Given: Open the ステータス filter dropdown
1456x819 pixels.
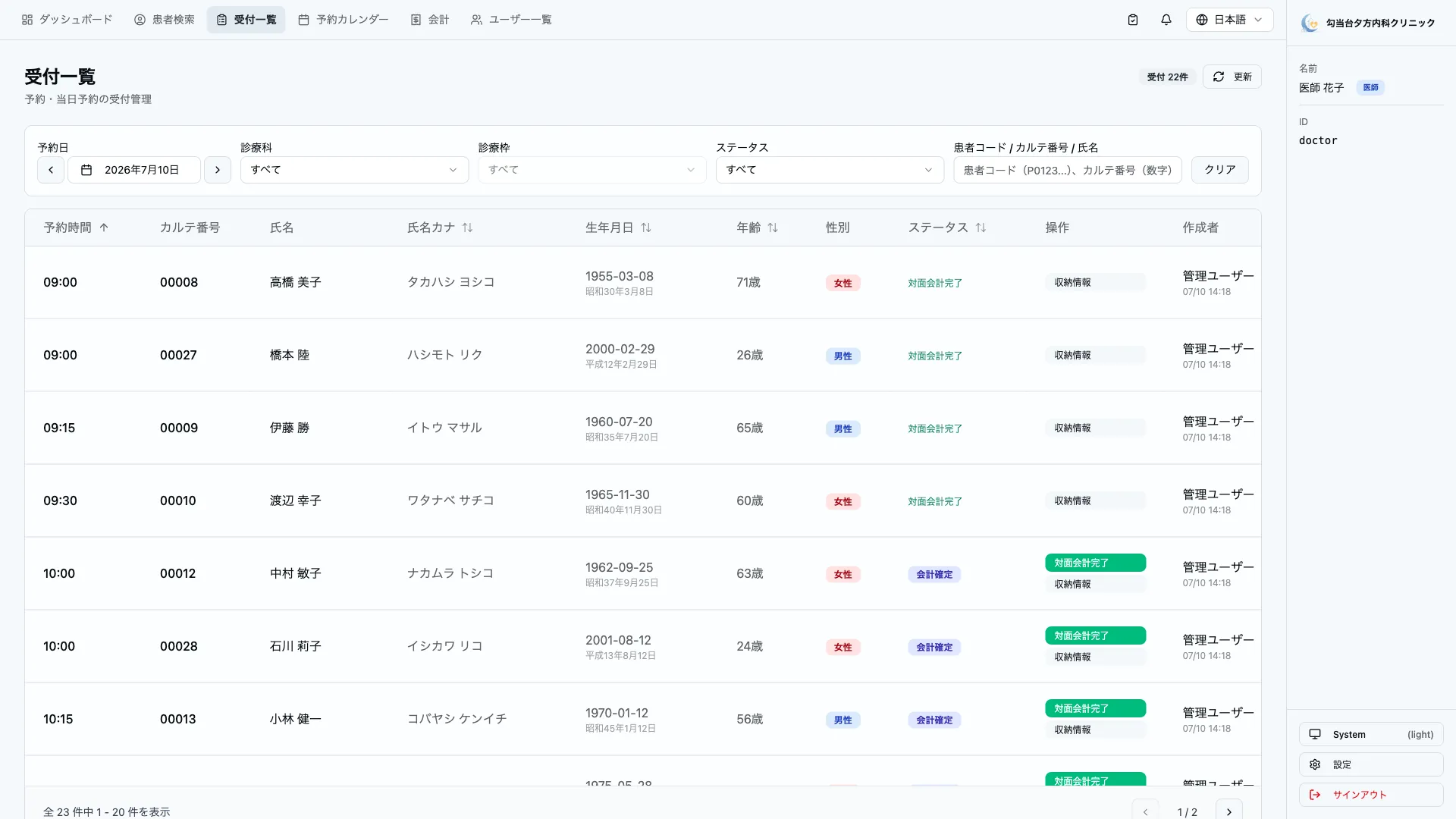Looking at the screenshot, I should [830, 170].
